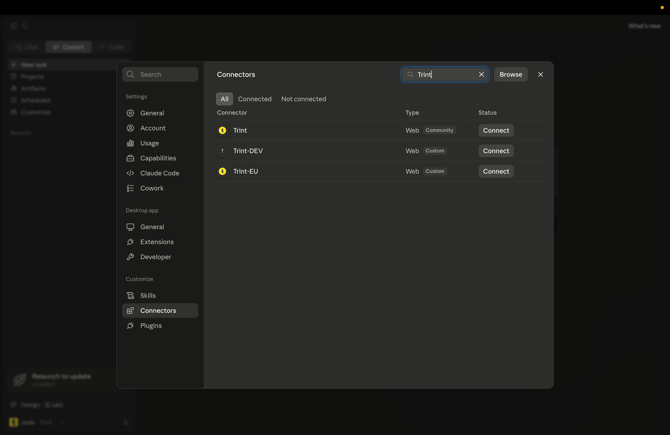Screen dimensions: 670x435
Task: Open Extensions settings
Action: [x=160, y=242]
